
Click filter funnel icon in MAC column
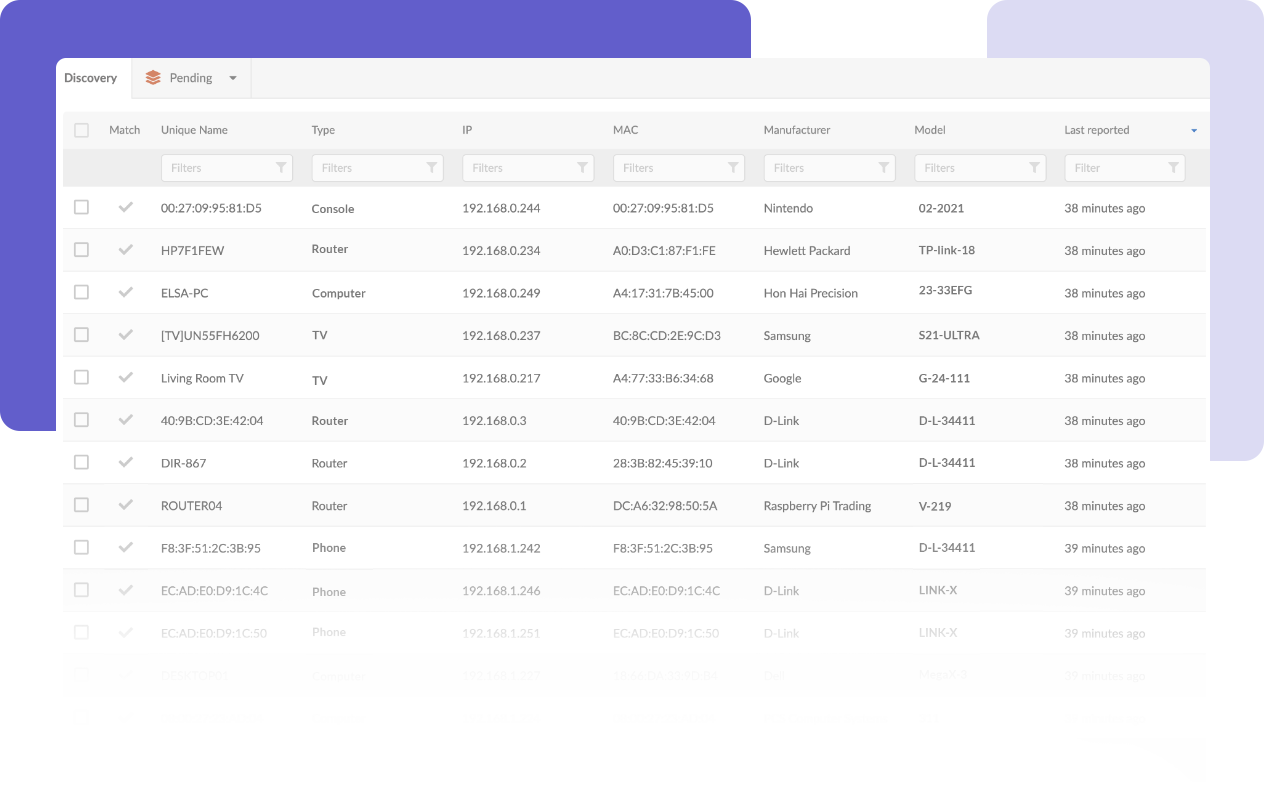[733, 168]
